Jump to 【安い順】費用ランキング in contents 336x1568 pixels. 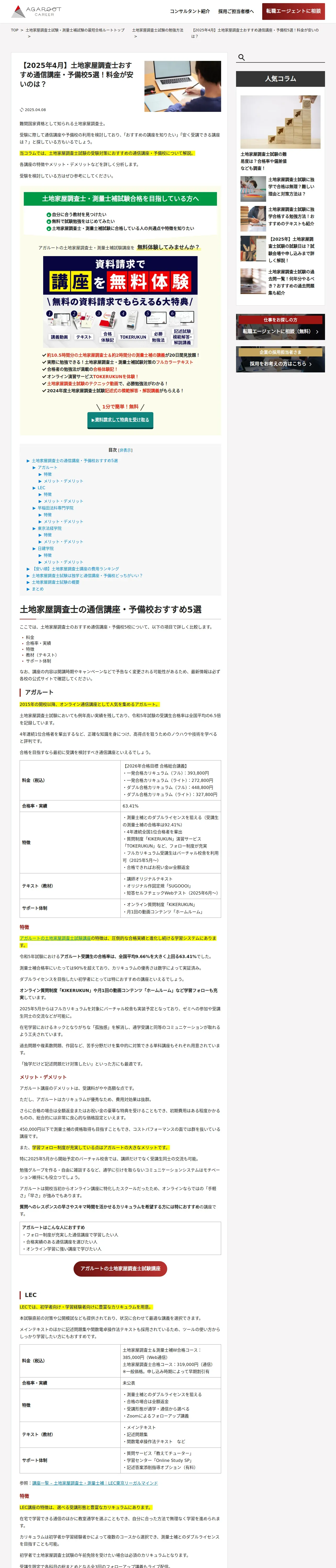(x=76, y=568)
